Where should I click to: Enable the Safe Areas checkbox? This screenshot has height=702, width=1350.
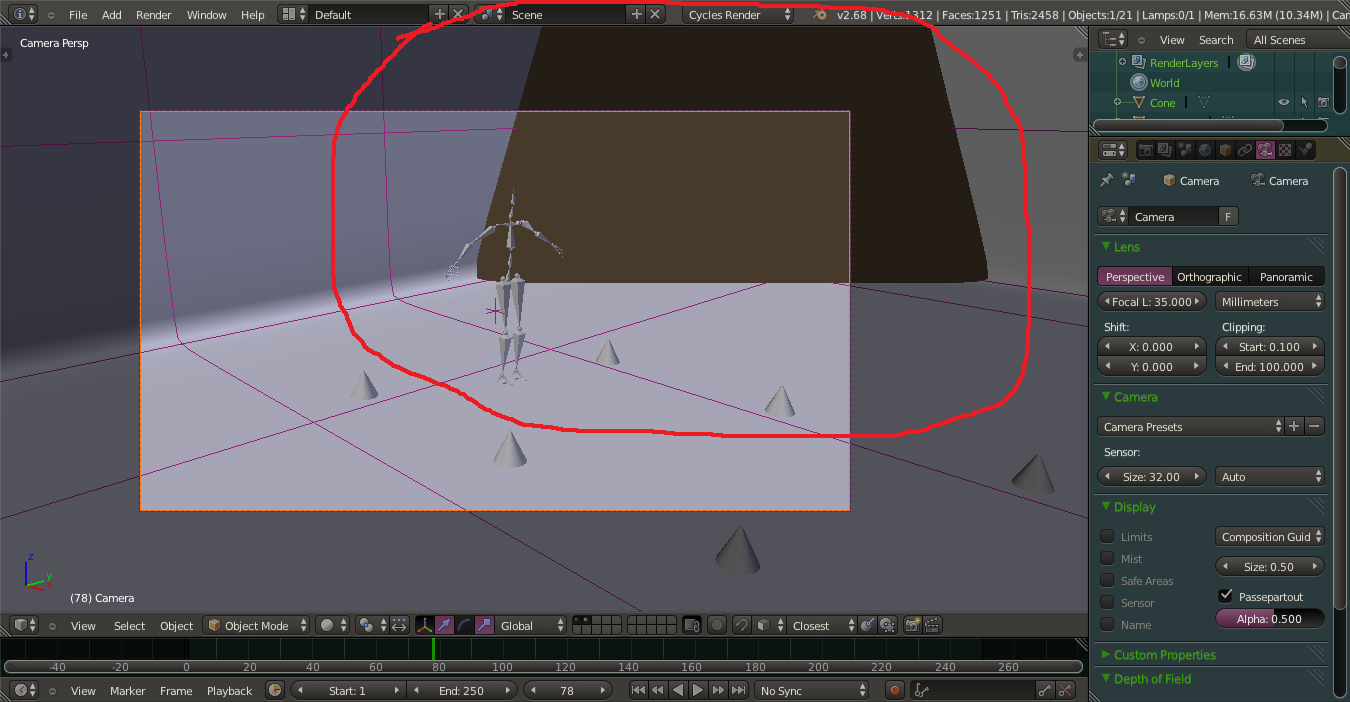(1107, 580)
